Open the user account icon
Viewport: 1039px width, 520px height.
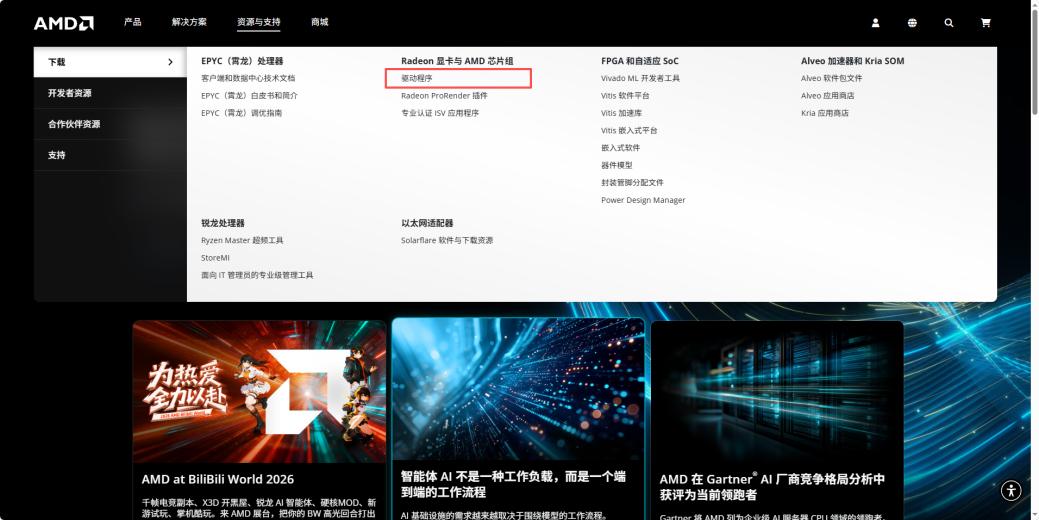[875, 23]
